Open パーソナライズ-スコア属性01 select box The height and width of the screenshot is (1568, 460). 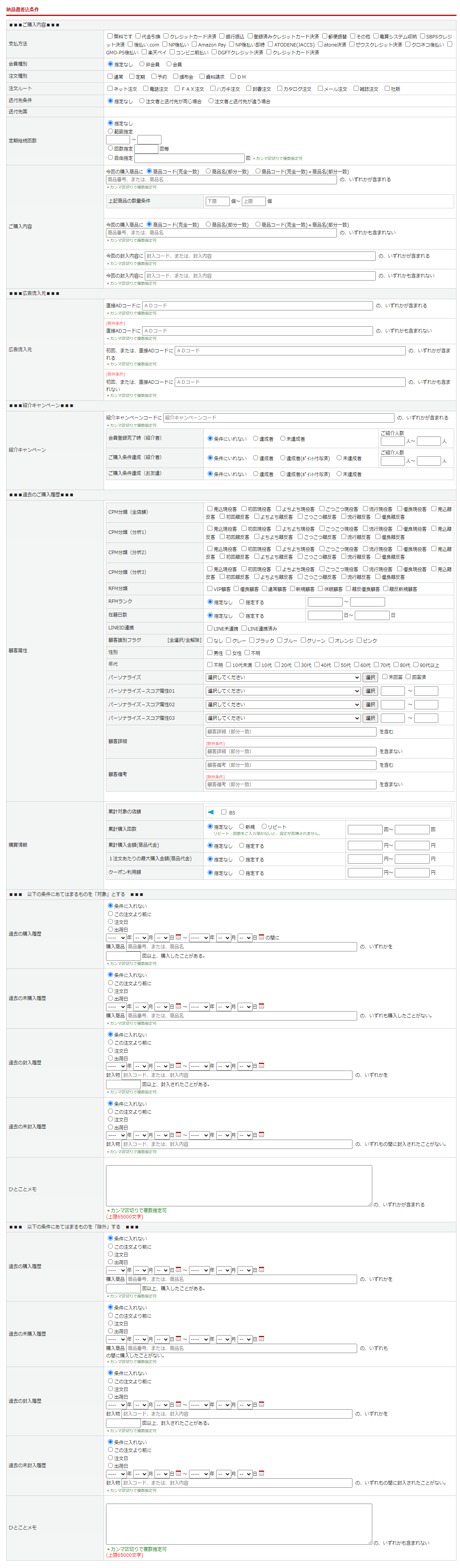pyautogui.click(x=283, y=691)
